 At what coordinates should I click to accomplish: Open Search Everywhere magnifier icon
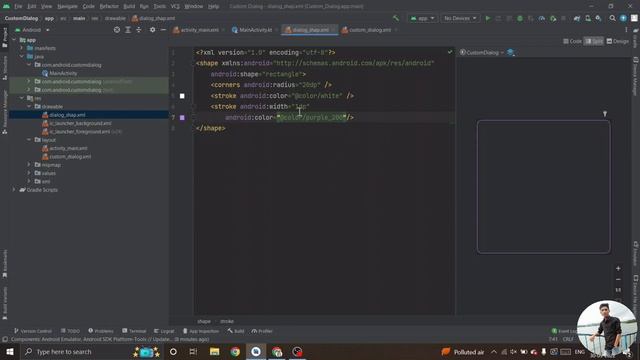point(612,18)
